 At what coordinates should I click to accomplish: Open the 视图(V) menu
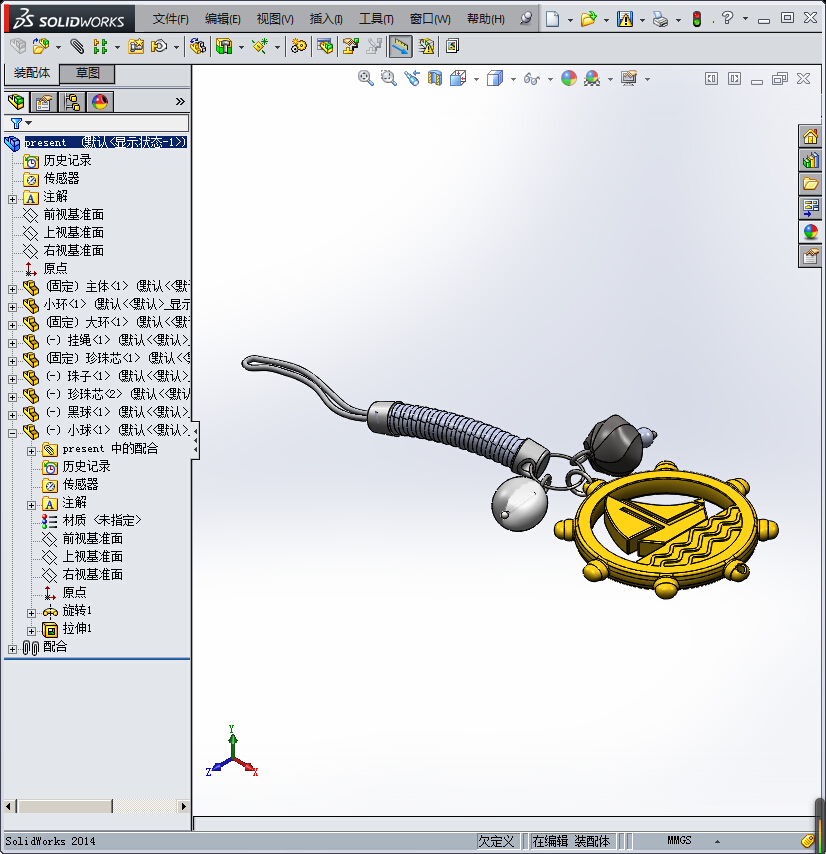click(x=275, y=19)
